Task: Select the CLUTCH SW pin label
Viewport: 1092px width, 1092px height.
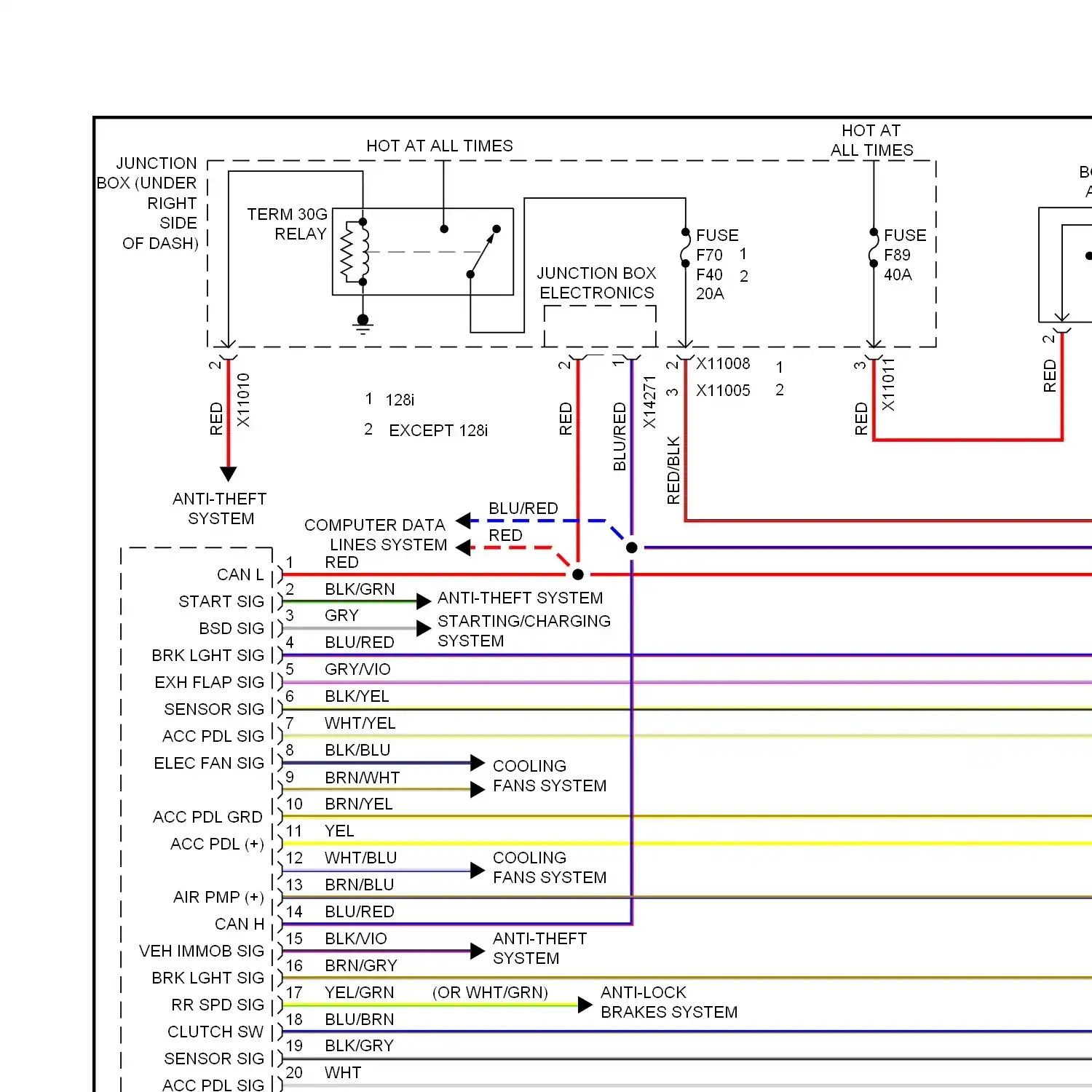Action: (x=215, y=1032)
